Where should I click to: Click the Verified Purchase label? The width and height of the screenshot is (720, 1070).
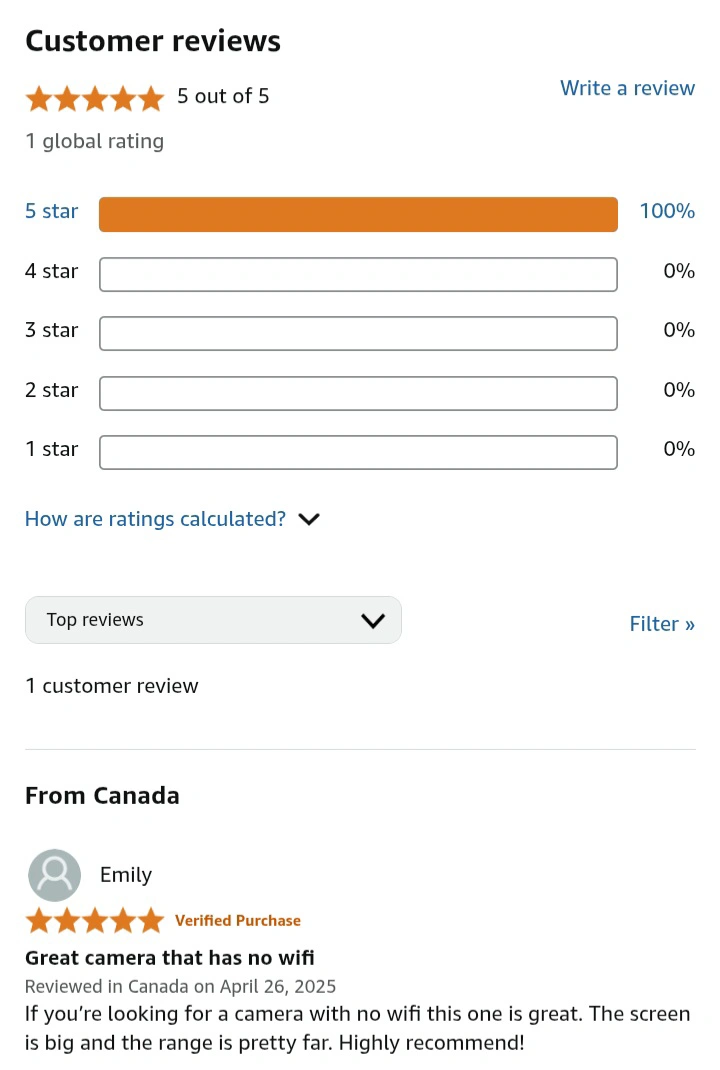pos(237,921)
